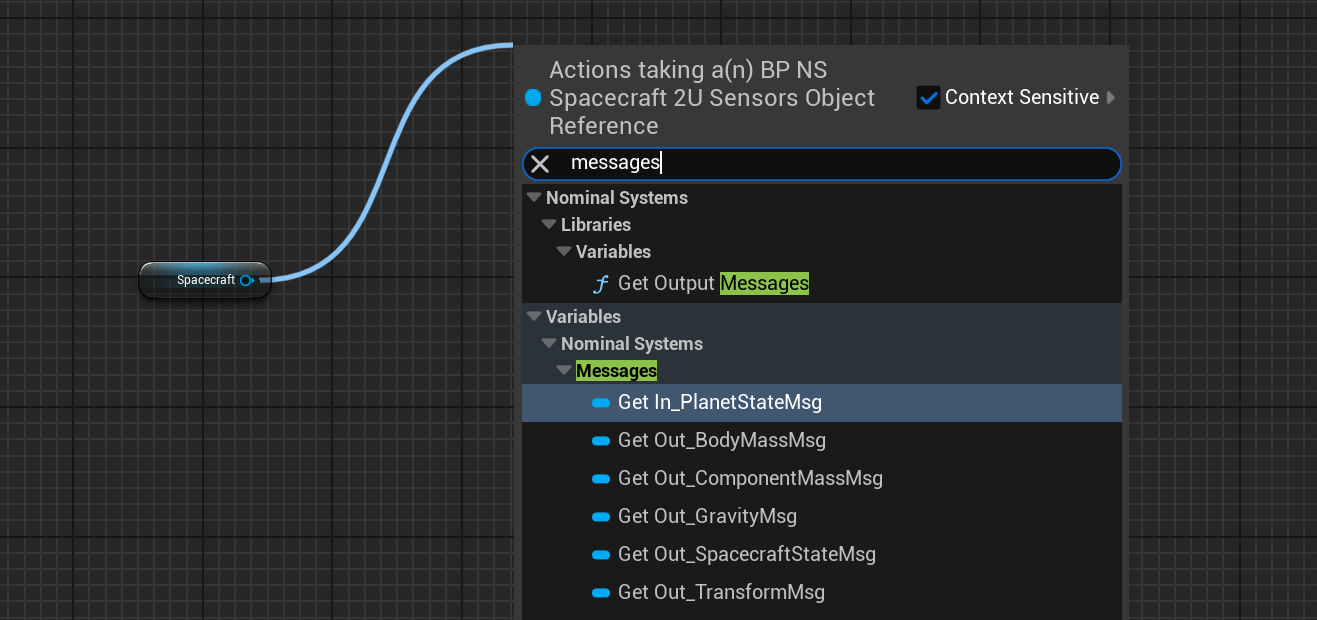Click the variable pin icon for Get Out_BodyMassMsg

(x=600, y=441)
